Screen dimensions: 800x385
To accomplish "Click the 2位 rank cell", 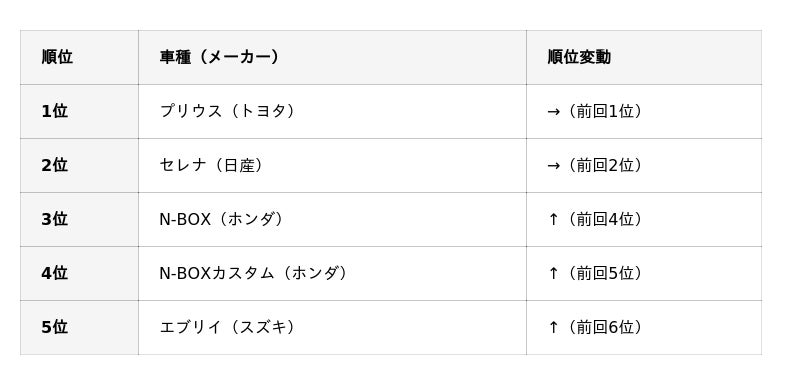I will pos(79,165).
